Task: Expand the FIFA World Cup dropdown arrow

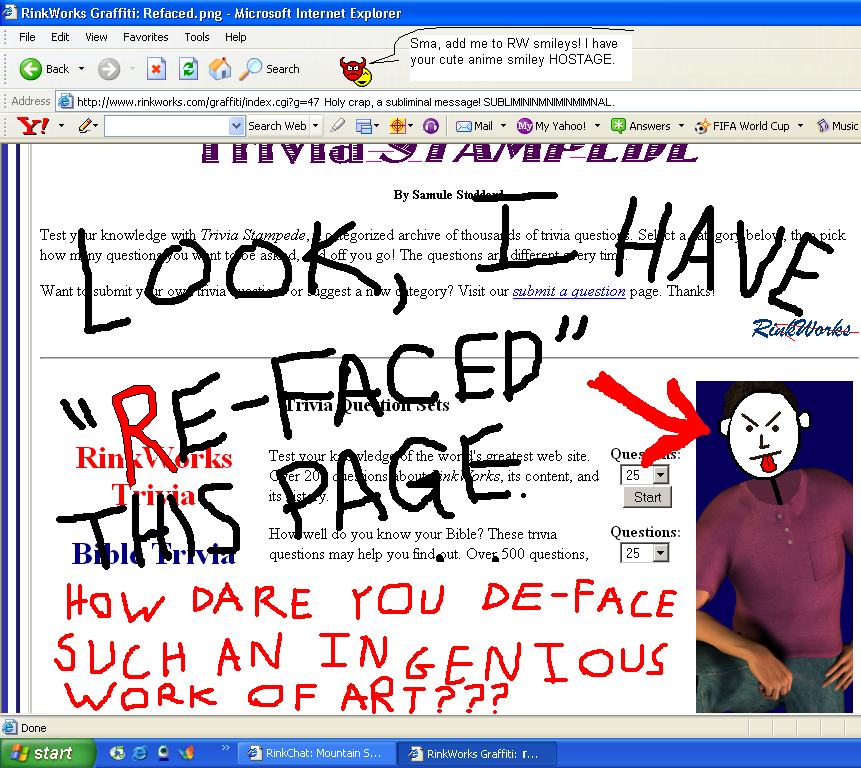Action: (800, 126)
